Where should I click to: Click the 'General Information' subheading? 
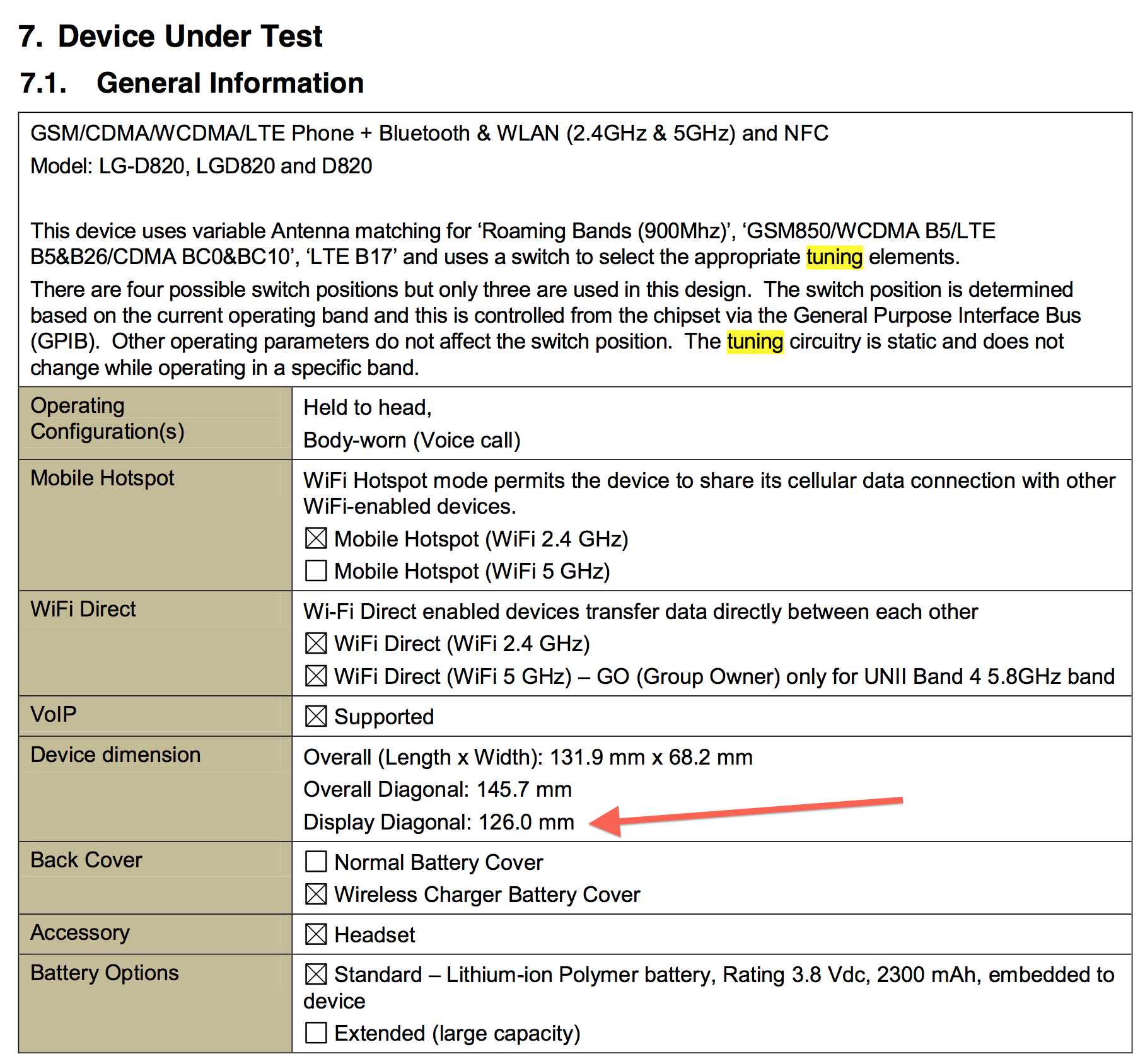point(230,83)
